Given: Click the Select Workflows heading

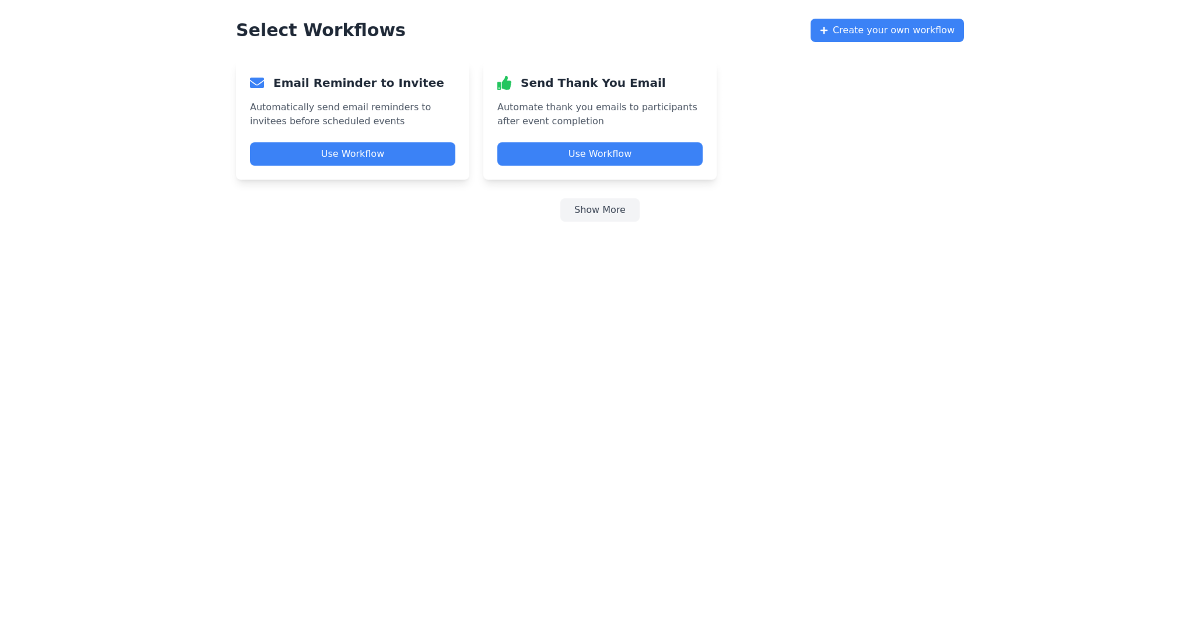Looking at the screenshot, I should (x=321, y=30).
